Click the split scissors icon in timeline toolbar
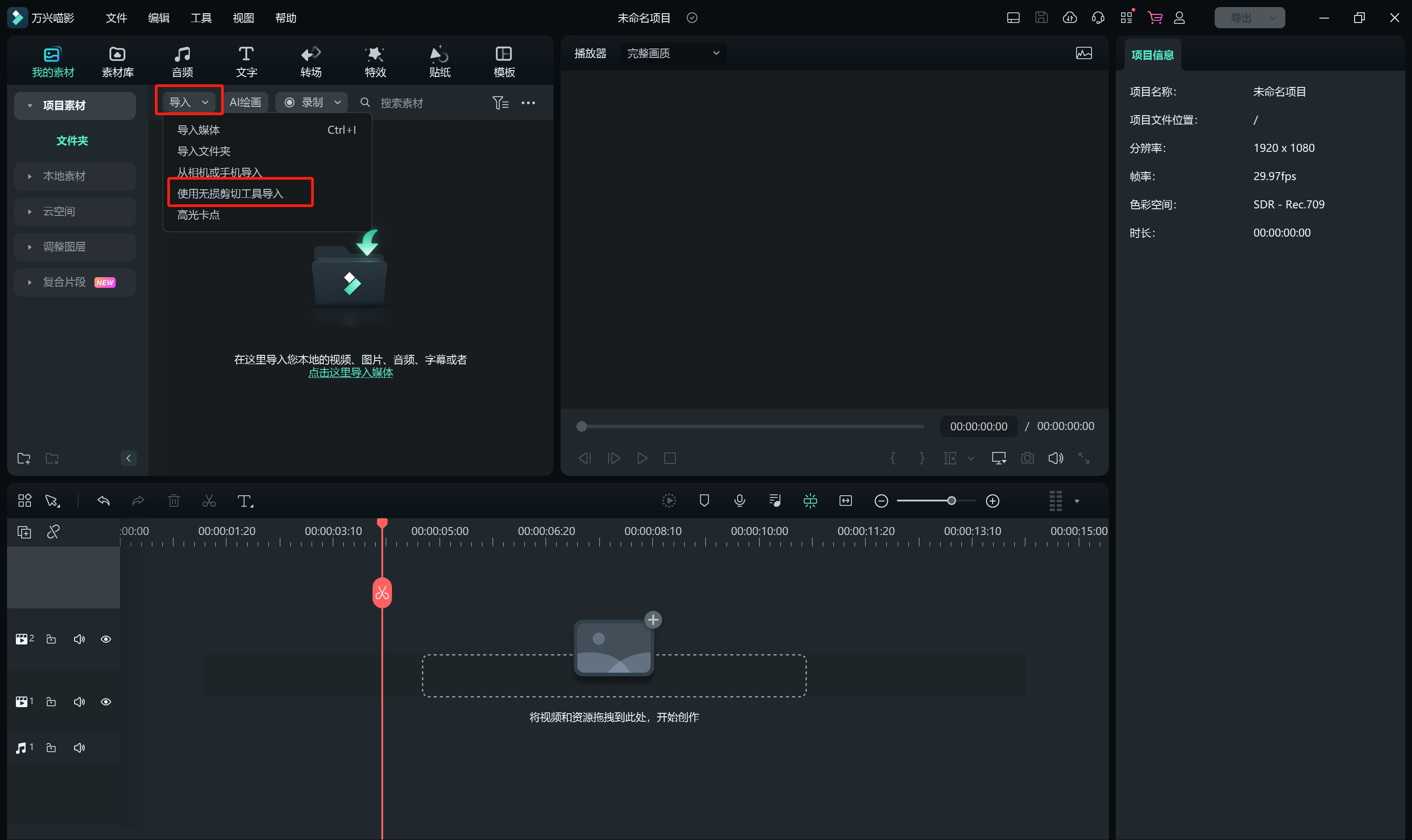The image size is (1412, 840). [x=209, y=501]
